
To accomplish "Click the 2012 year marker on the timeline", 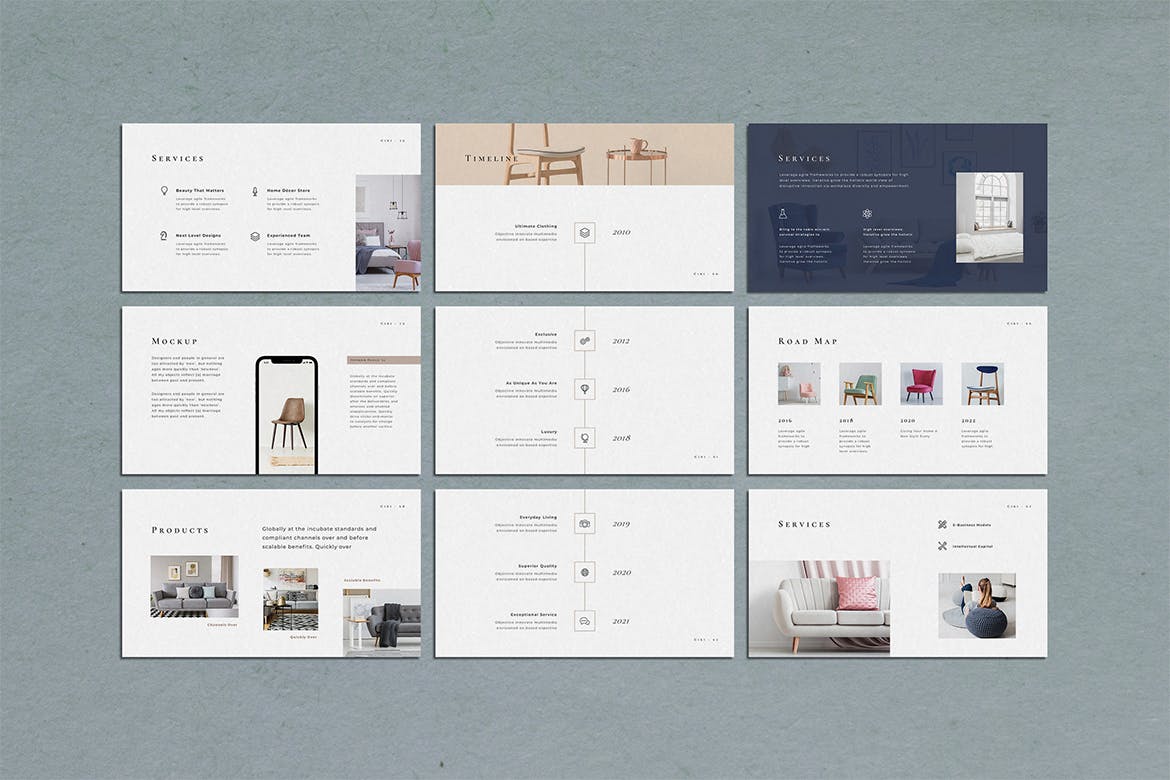I will click(x=621, y=341).
